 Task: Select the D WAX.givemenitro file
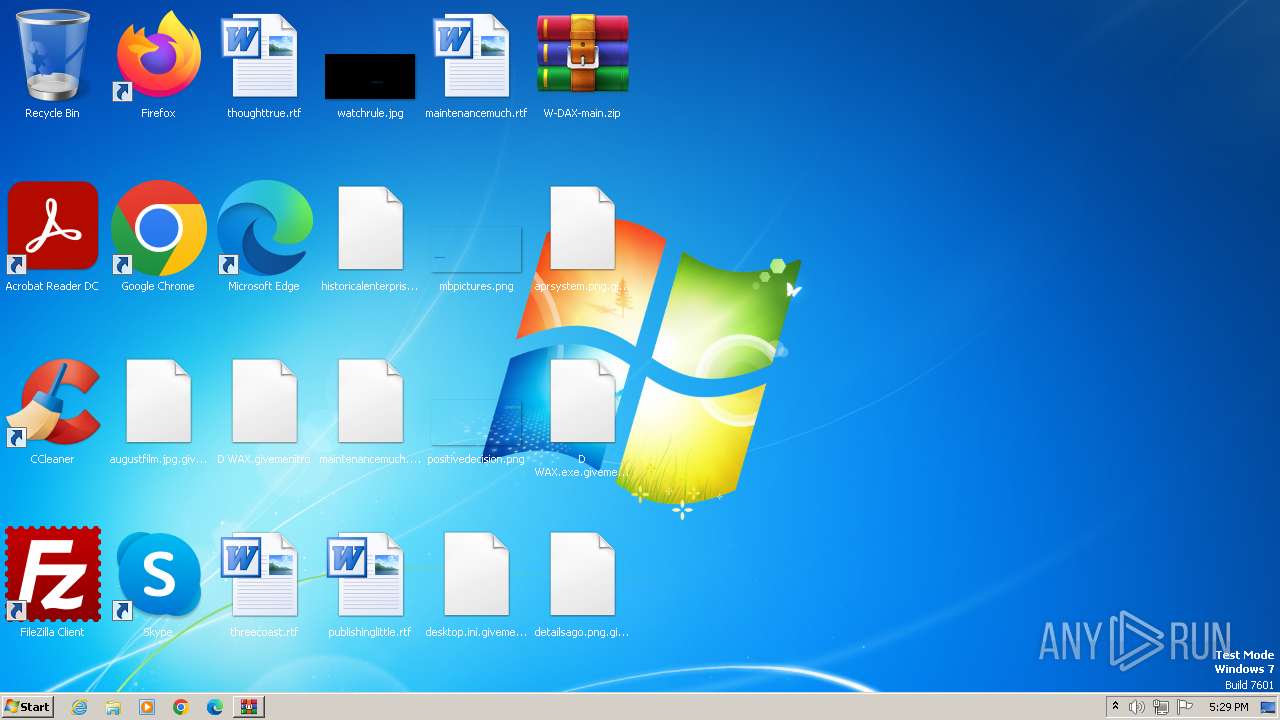click(x=264, y=411)
